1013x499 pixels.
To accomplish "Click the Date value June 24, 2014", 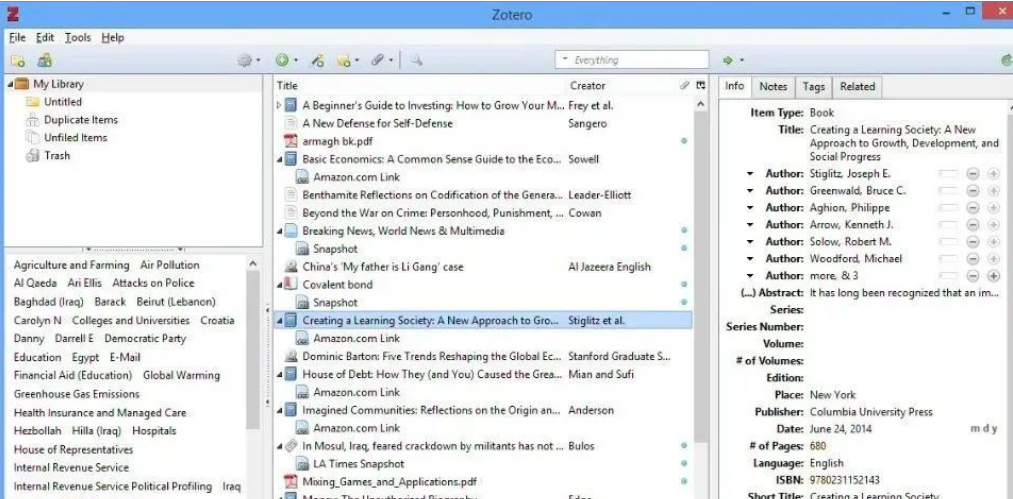I will point(841,429).
